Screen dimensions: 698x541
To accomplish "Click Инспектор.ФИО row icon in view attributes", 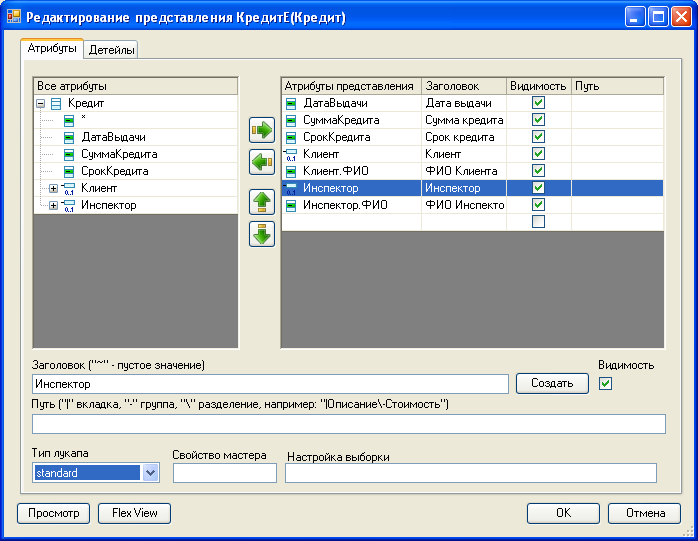I will pyautogui.click(x=291, y=205).
